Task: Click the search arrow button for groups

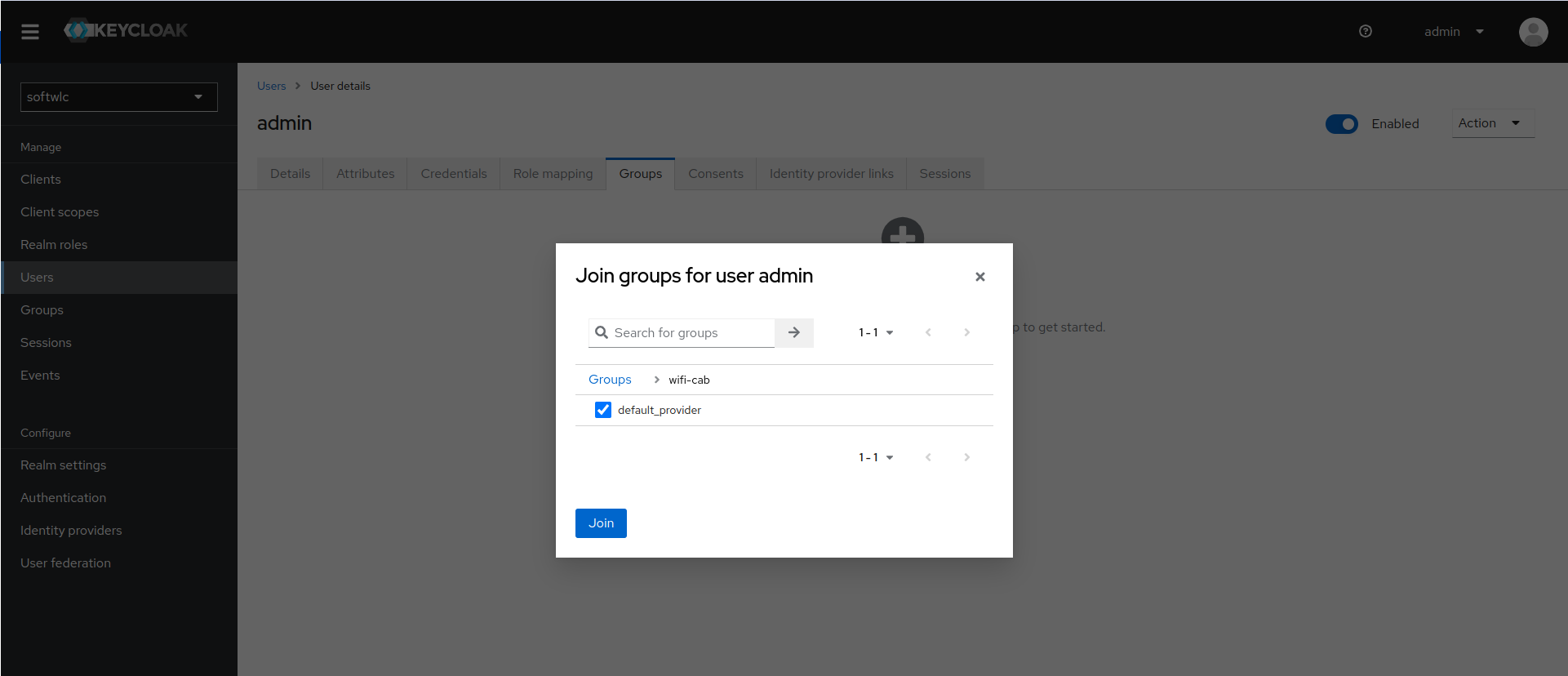Action: pos(793,333)
